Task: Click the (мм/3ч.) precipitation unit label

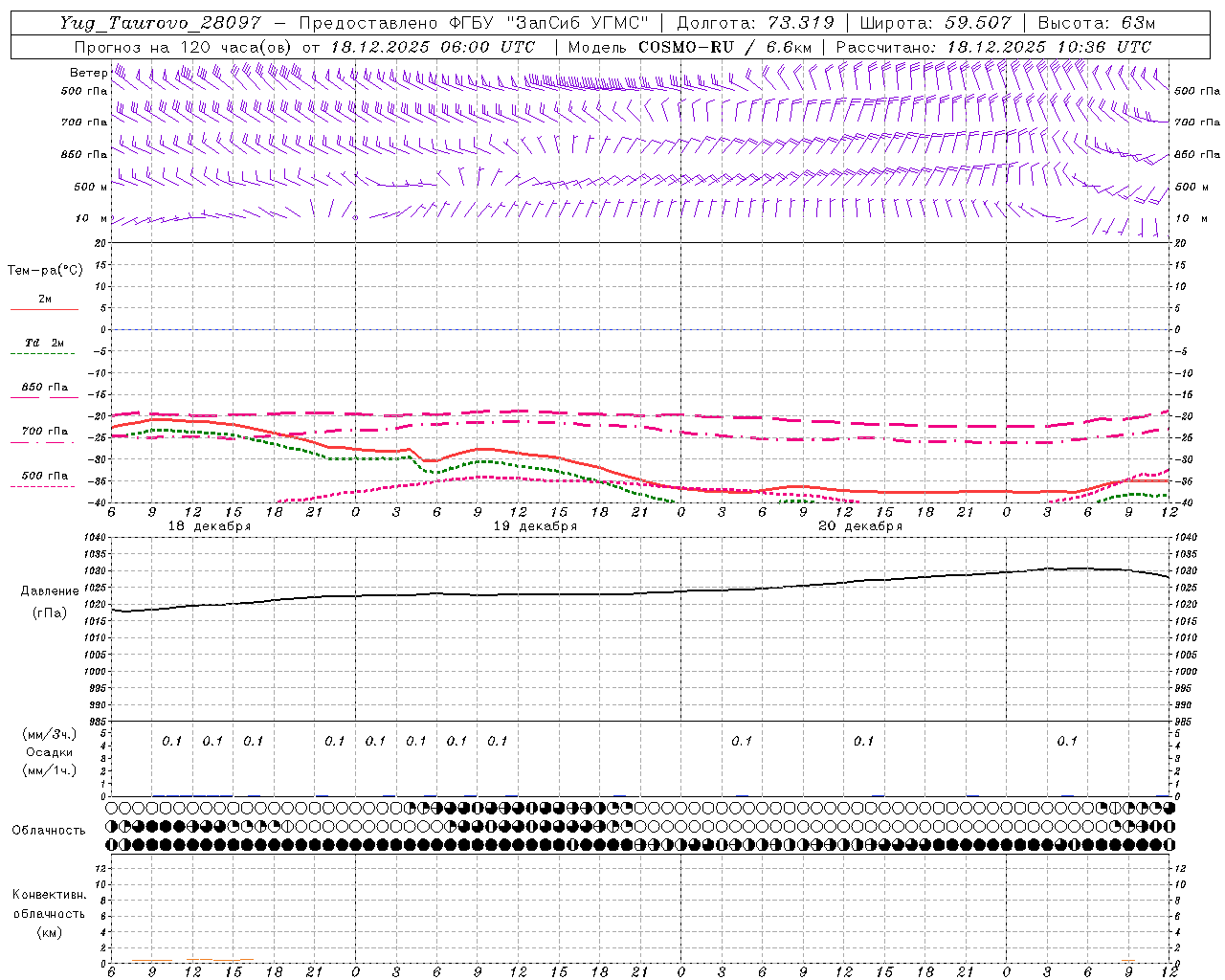Action: point(50,734)
